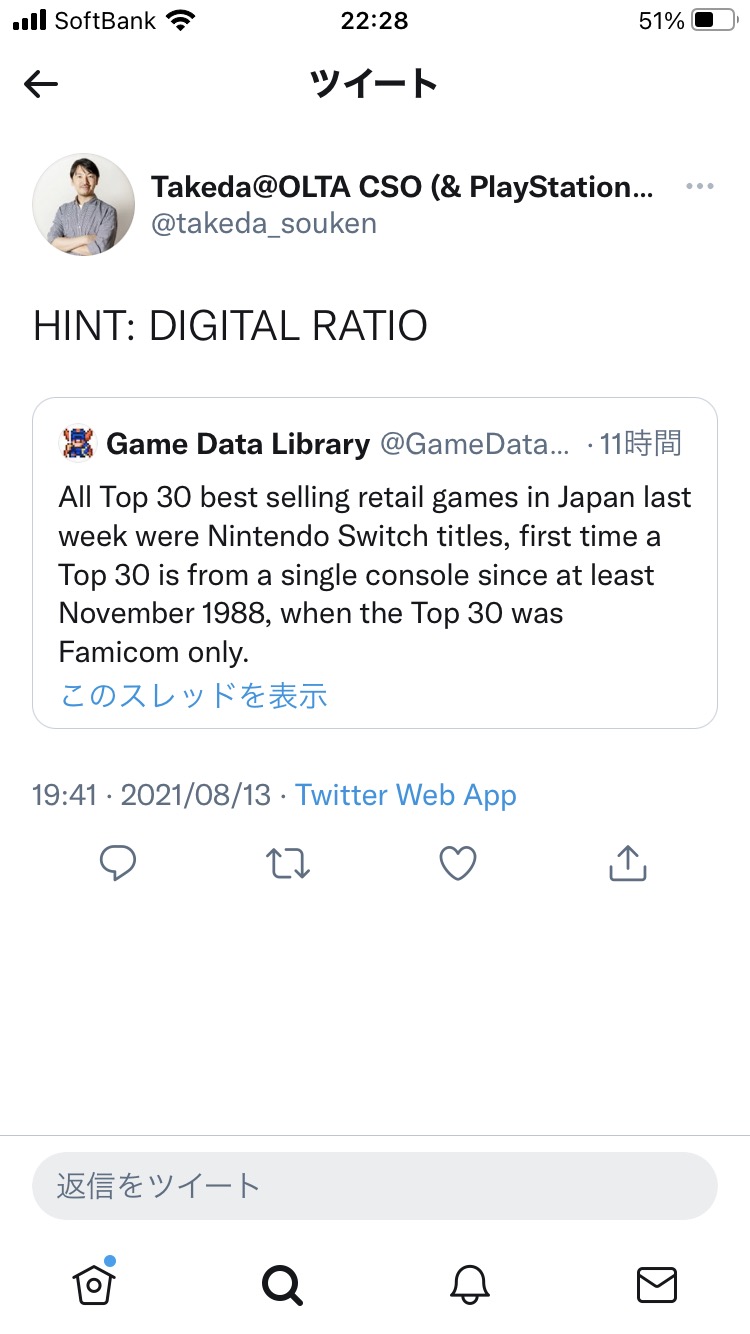Tap the battery icon in status bar
This screenshot has width=750, height=1334.
tap(714, 20)
